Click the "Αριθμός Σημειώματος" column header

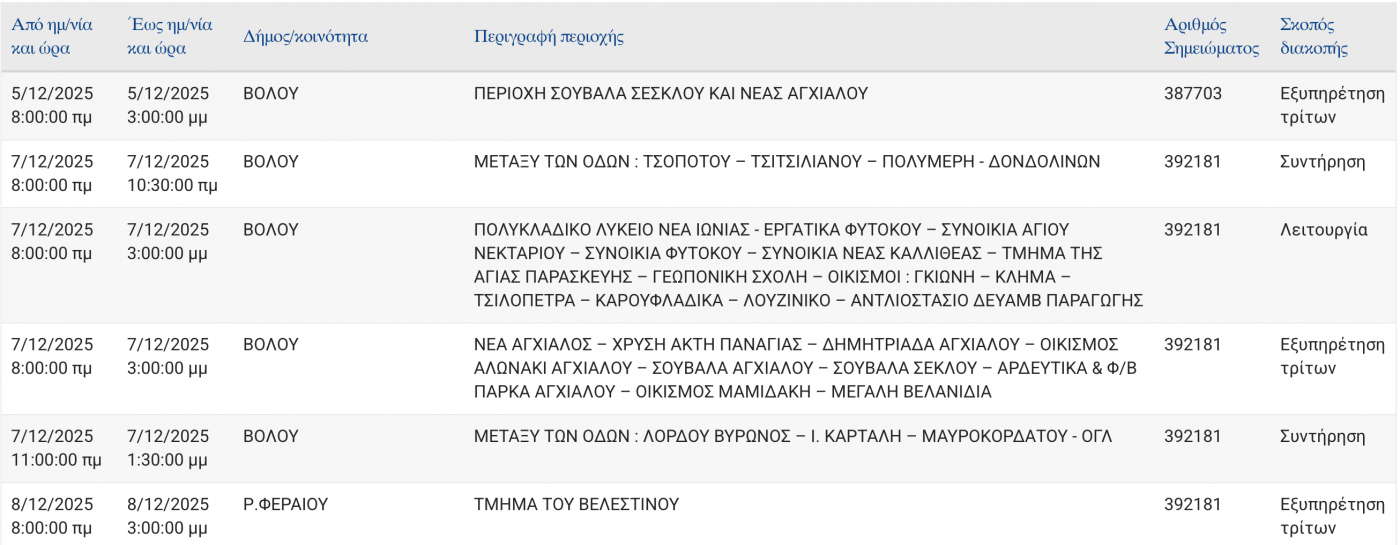tap(1211, 37)
